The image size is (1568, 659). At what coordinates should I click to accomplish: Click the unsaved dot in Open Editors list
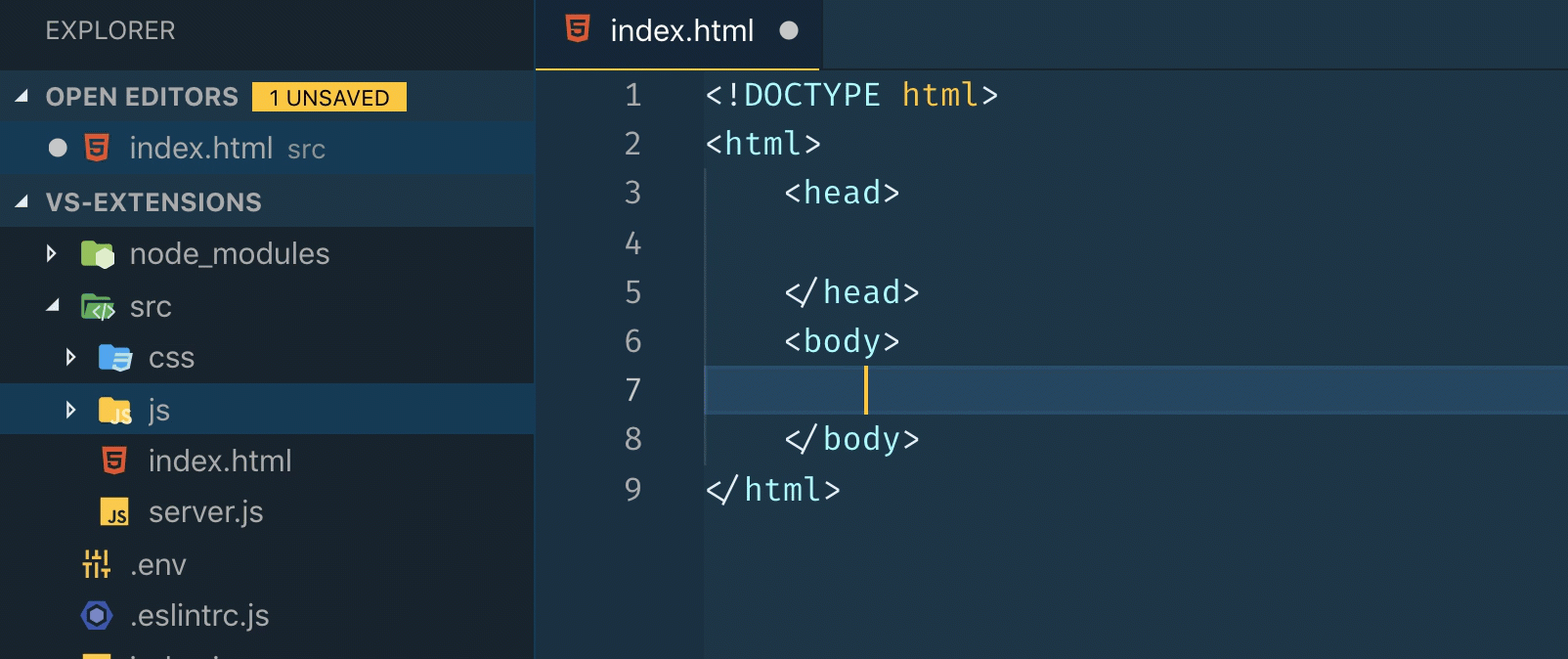(58, 148)
